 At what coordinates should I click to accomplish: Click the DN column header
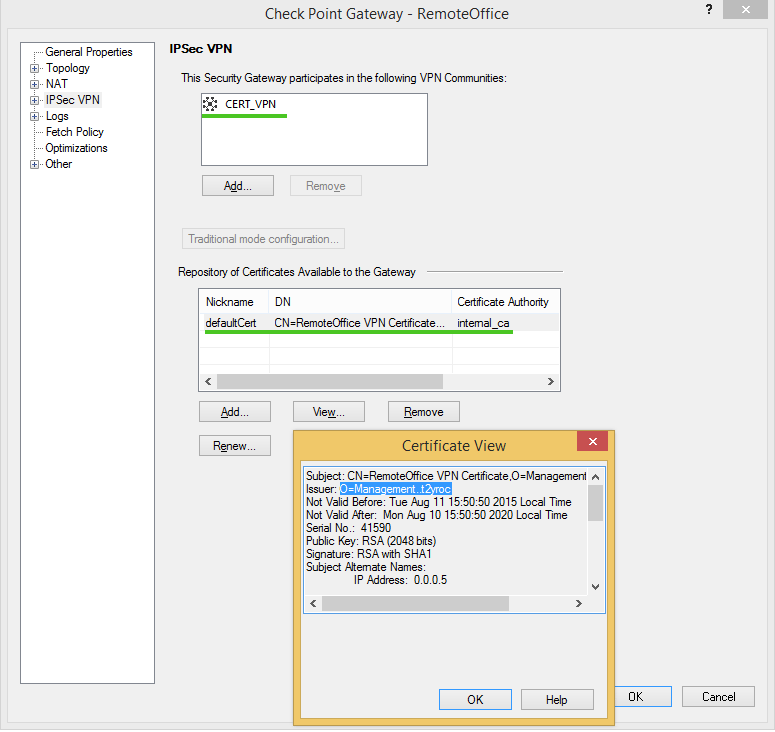pos(360,302)
